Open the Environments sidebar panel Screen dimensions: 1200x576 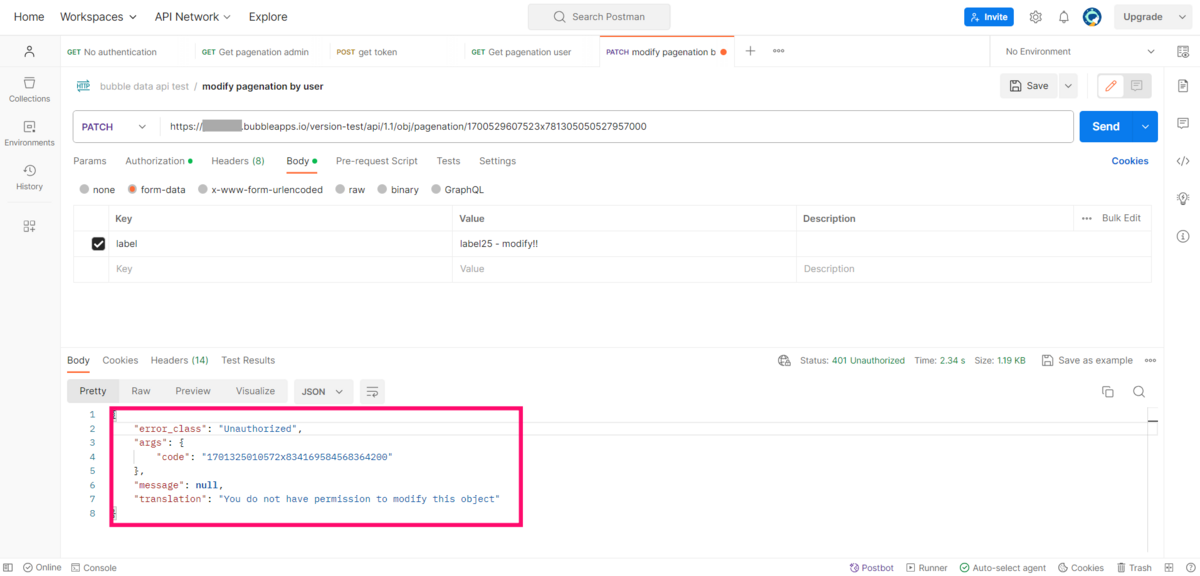pyautogui.click(x=29, y=132)
